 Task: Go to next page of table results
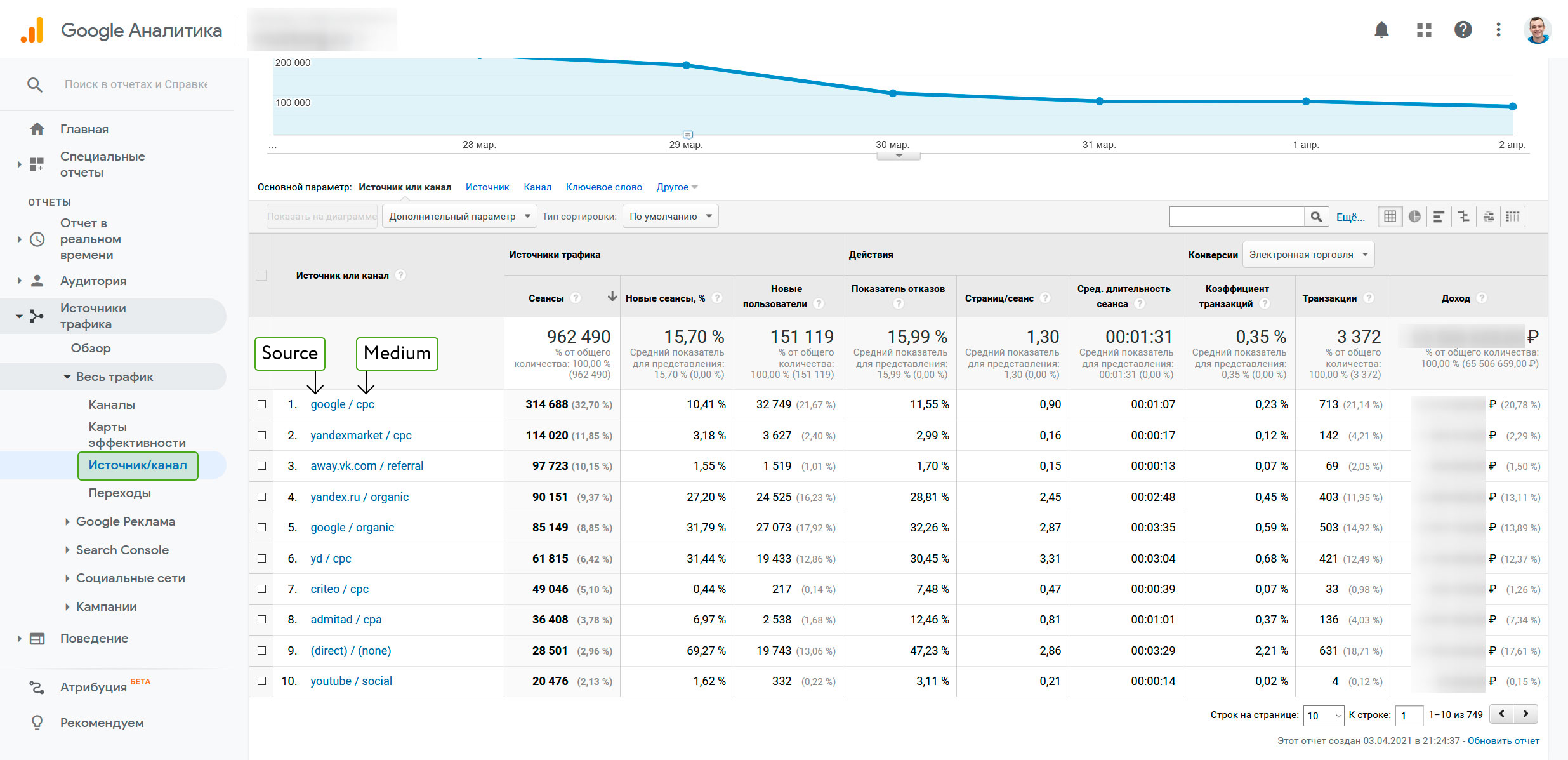[1525, 714]
